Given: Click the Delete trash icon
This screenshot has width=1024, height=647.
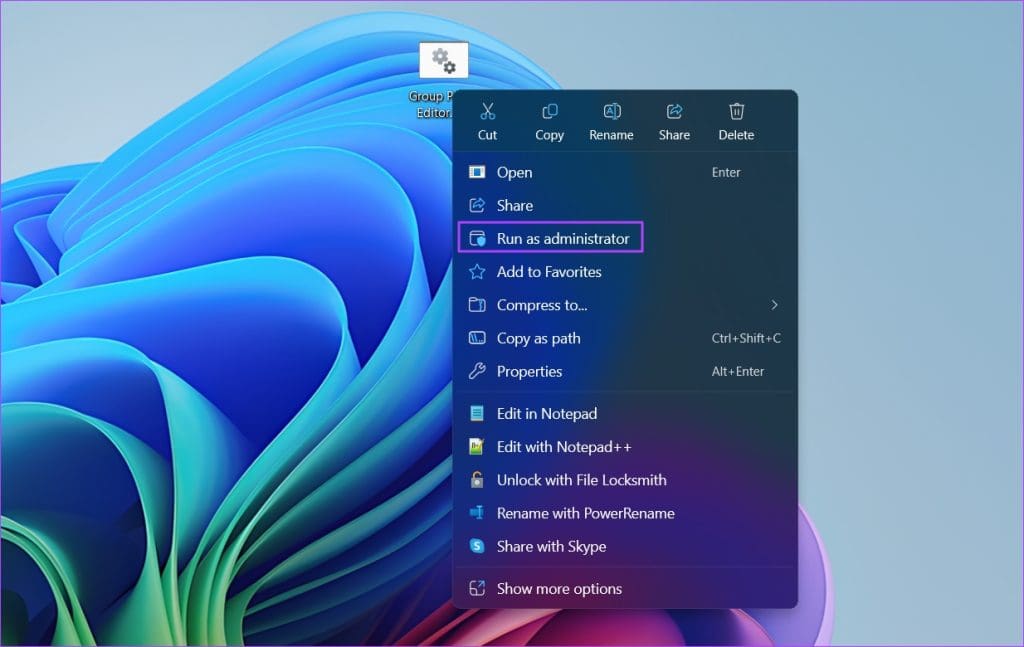Looking at the screenshot, I should 736,111.
